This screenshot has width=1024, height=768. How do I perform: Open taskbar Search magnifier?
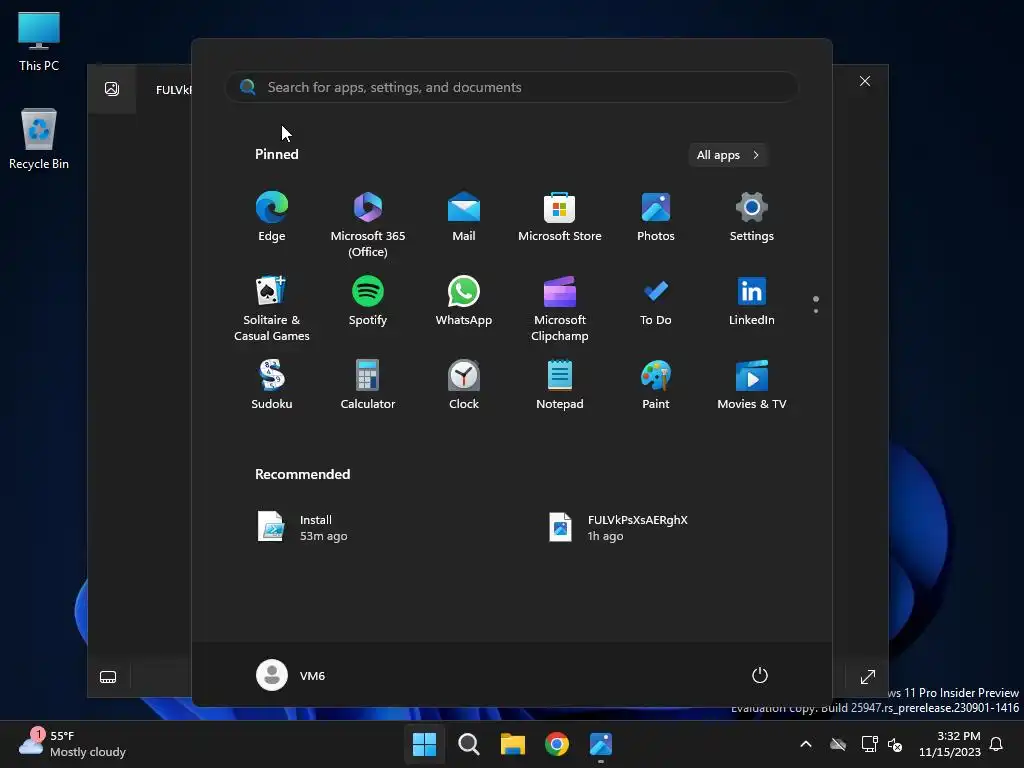468,744
